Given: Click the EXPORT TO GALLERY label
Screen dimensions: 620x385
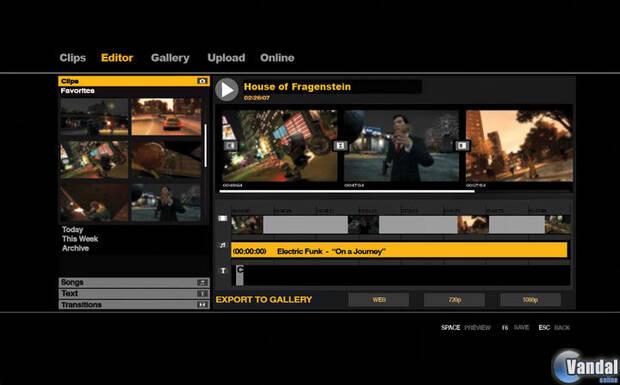Looking at the screenshot, I should [x=264, y=300].
